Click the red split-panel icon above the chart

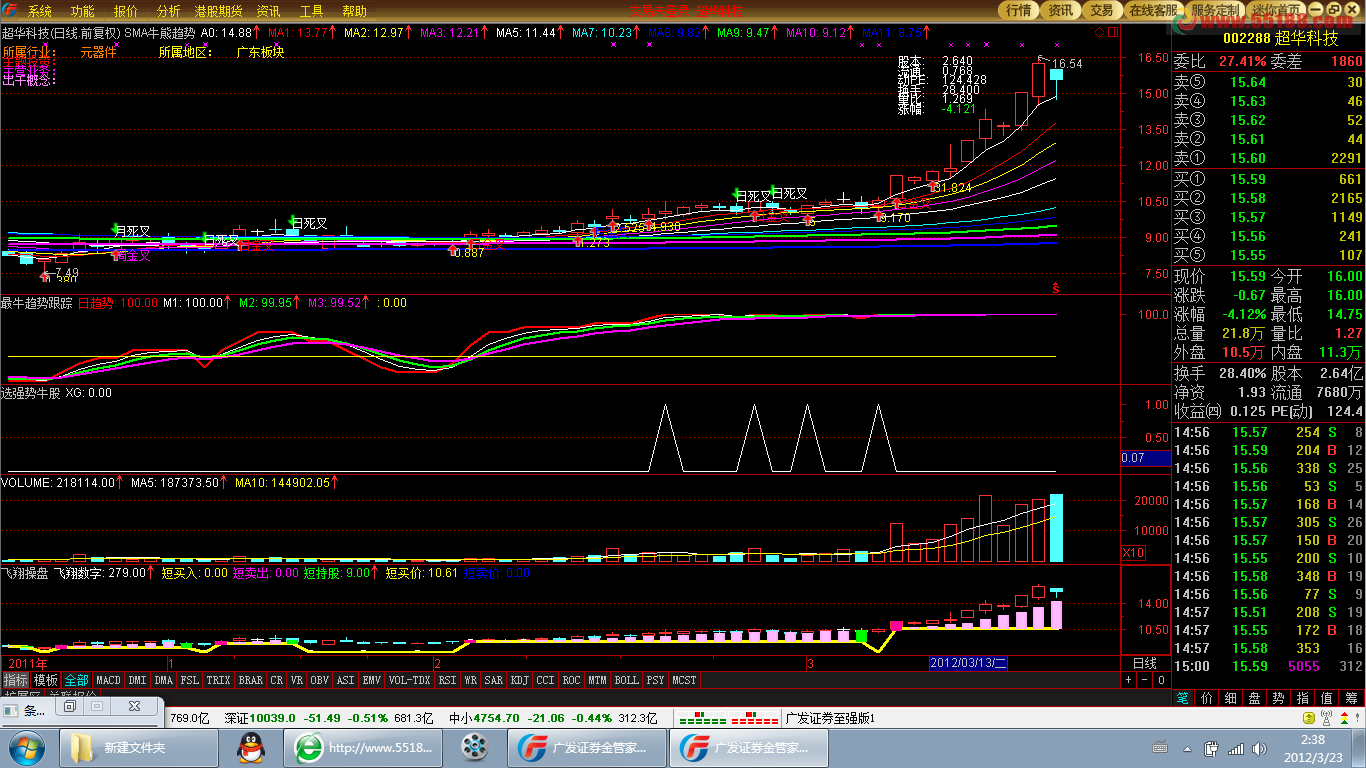[x=1111, y=32]
